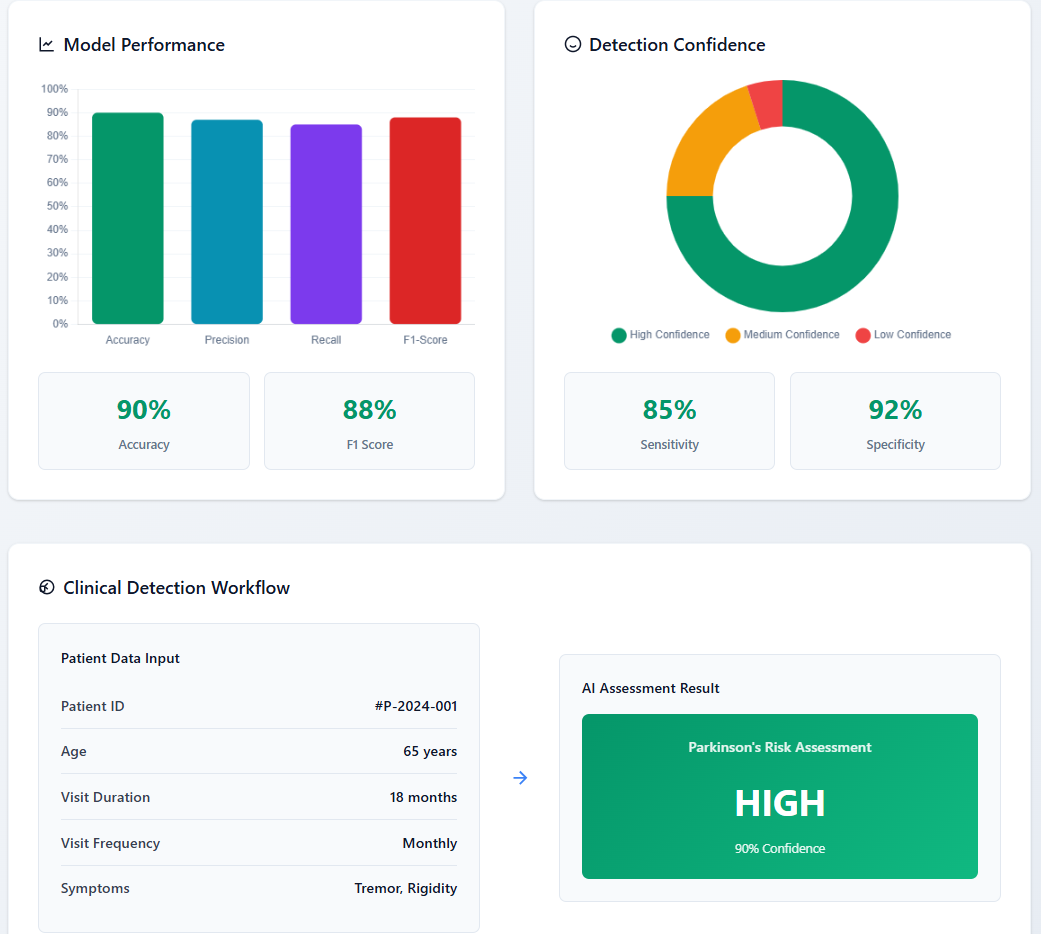Screen dimensions: 1041x934
Task: Click the Symptoms row showing Tremor, Rigidity
Action: click(259, 888)
